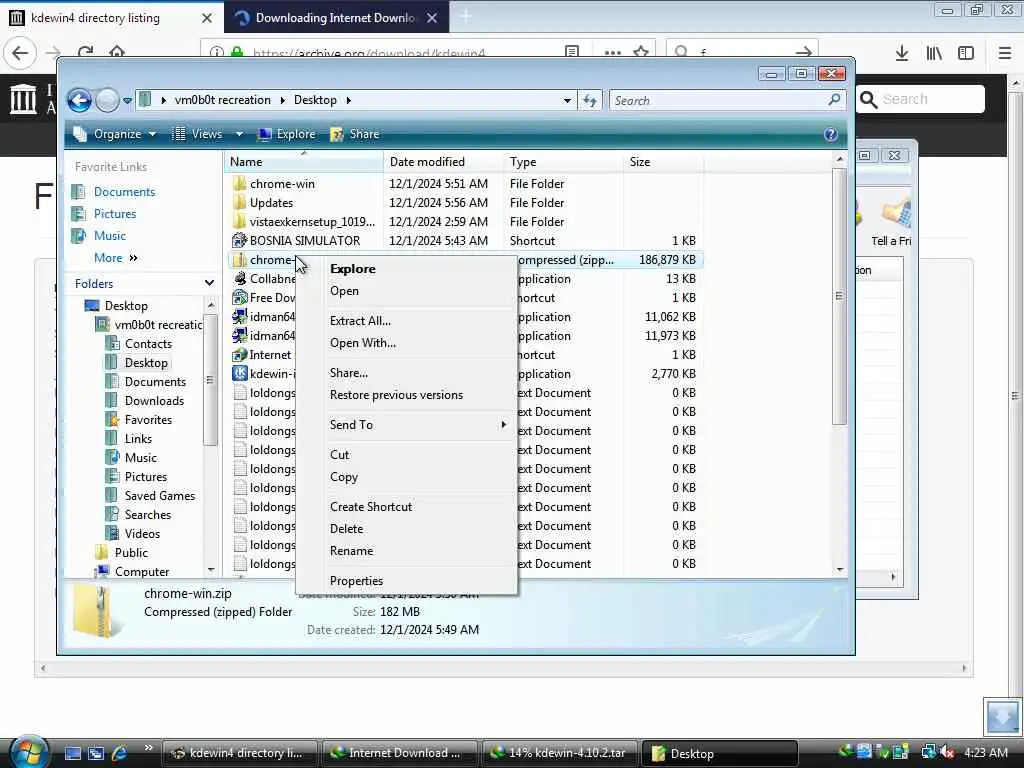Select the BOSNIA SIMULATOR shortcut icon
The height and width of the screenshot is (768, 1024).
(x=240, y=240)
